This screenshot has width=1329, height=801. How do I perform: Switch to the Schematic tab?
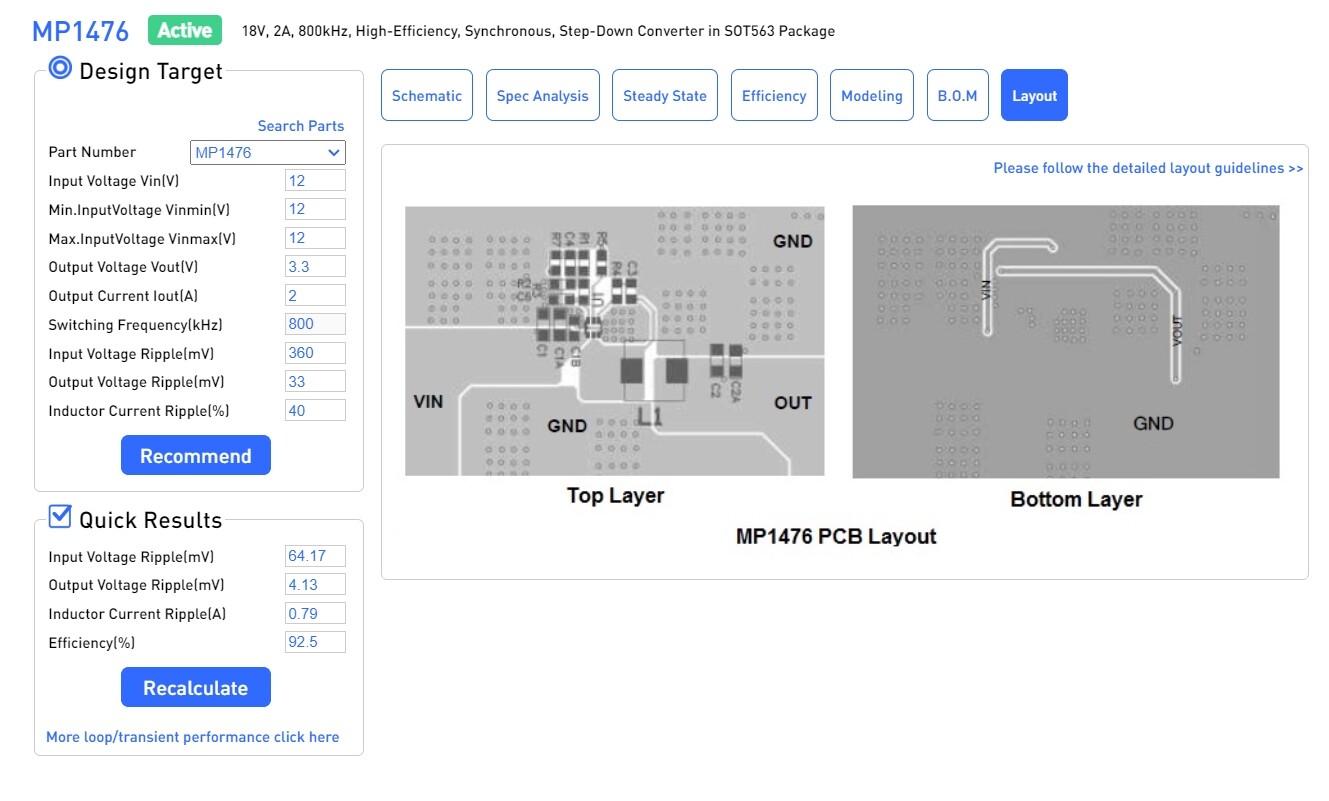[427, 96]
